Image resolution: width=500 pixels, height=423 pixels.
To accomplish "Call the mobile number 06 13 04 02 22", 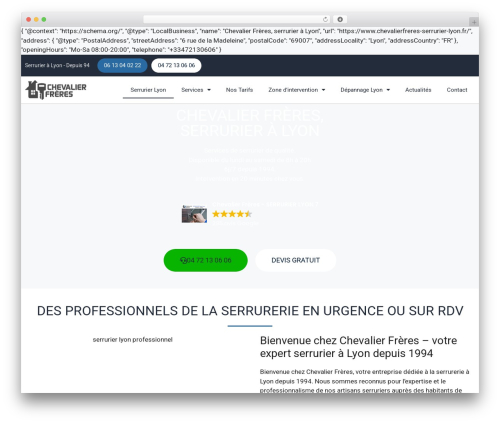I will [x=122, y=65].
